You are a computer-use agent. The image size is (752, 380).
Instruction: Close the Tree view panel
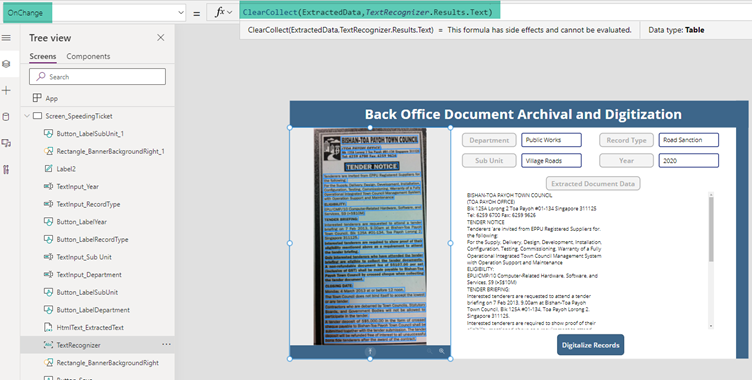click(161, 38)
